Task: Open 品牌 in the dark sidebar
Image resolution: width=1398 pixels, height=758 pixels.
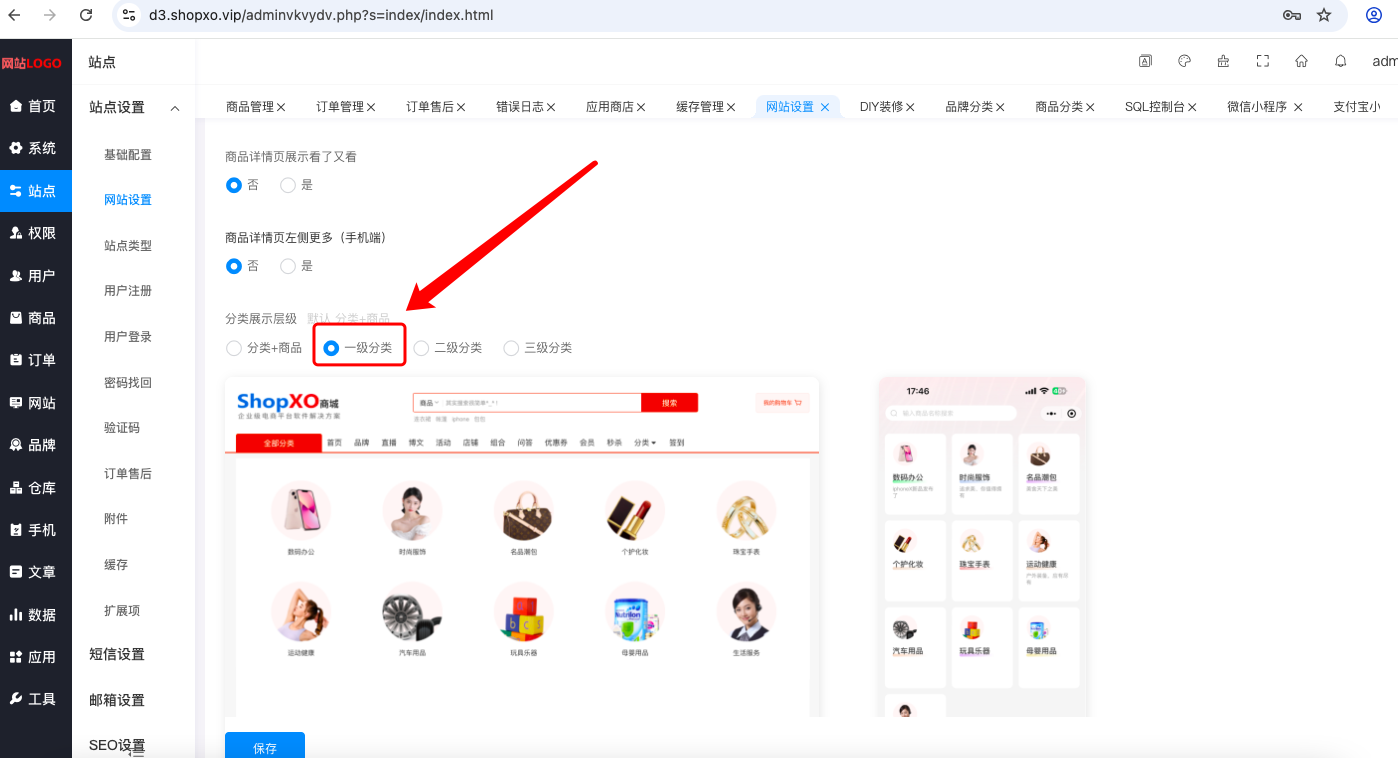Action: (x=36, y=445)
